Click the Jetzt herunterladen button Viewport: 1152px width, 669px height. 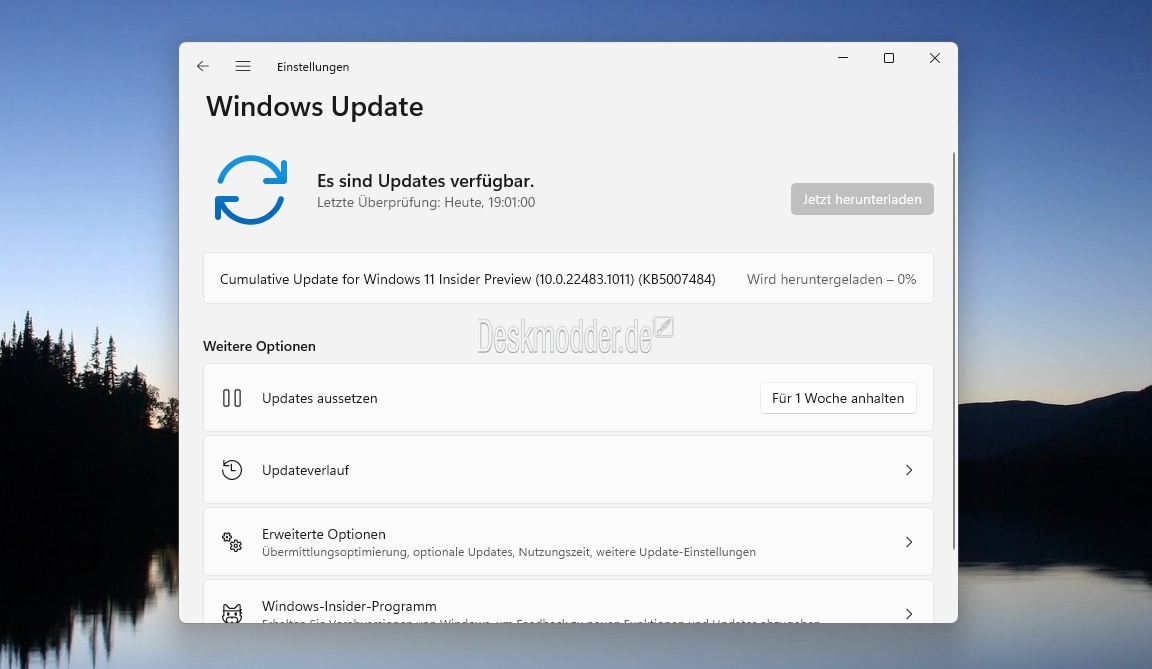(x=862, y=199)
